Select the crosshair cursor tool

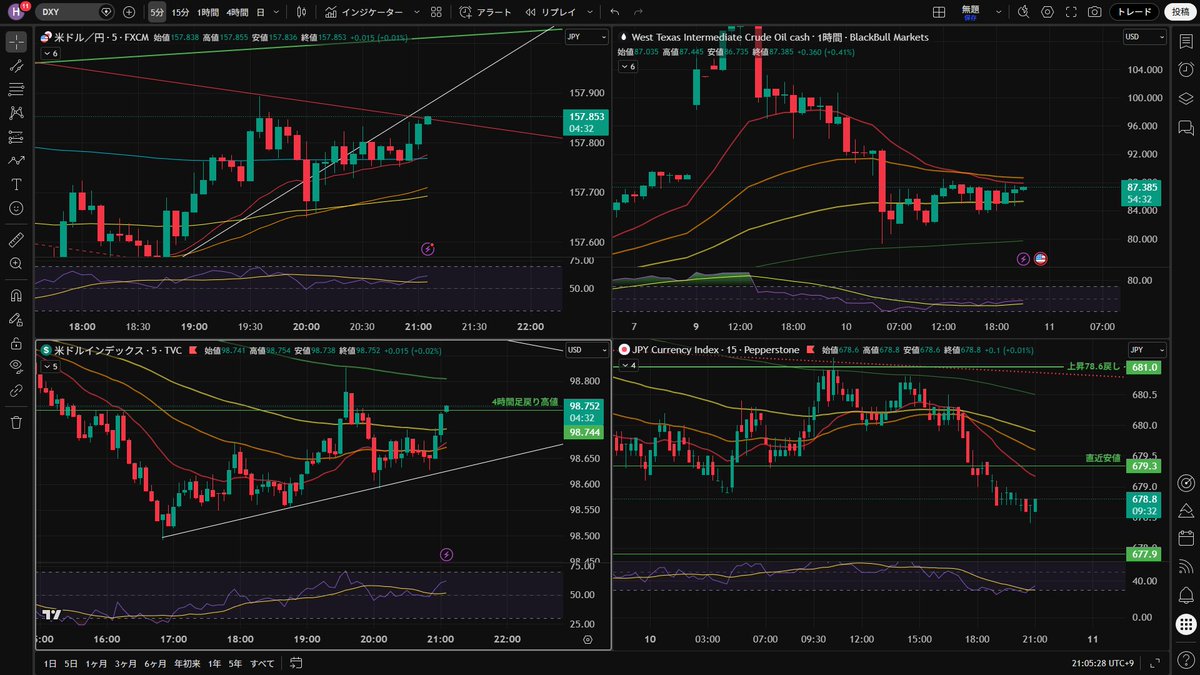click(16, 42)
